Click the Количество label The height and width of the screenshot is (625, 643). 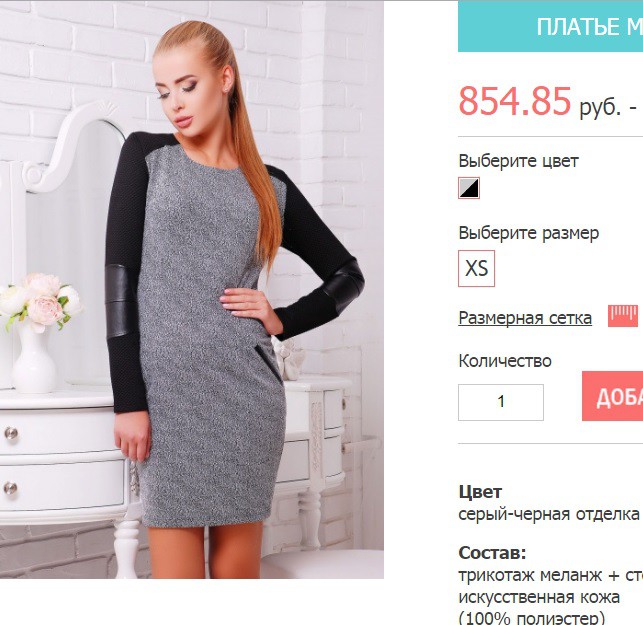pos(505,361)
